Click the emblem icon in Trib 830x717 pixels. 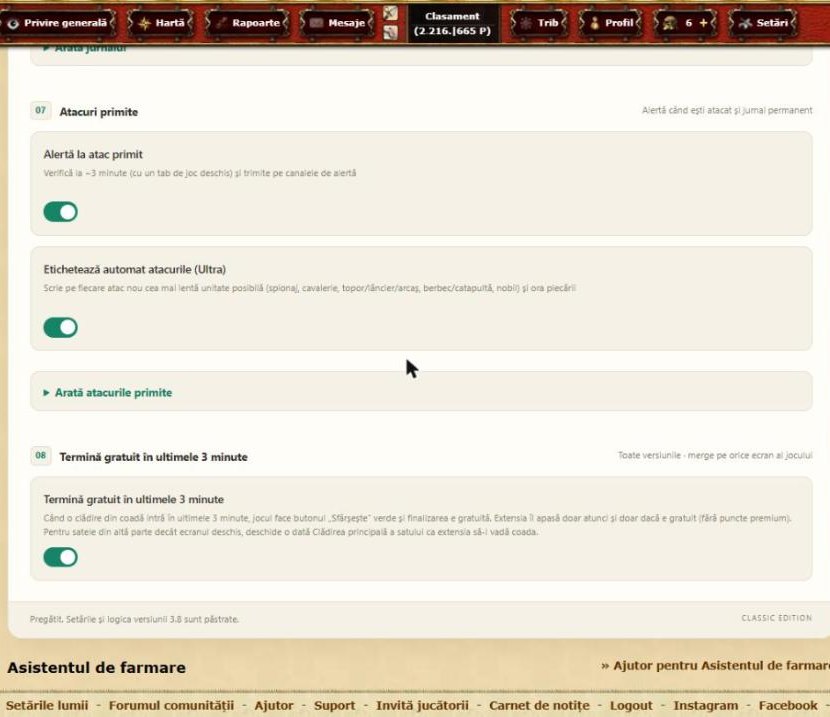pyautogui.click(x=526, y=23)
